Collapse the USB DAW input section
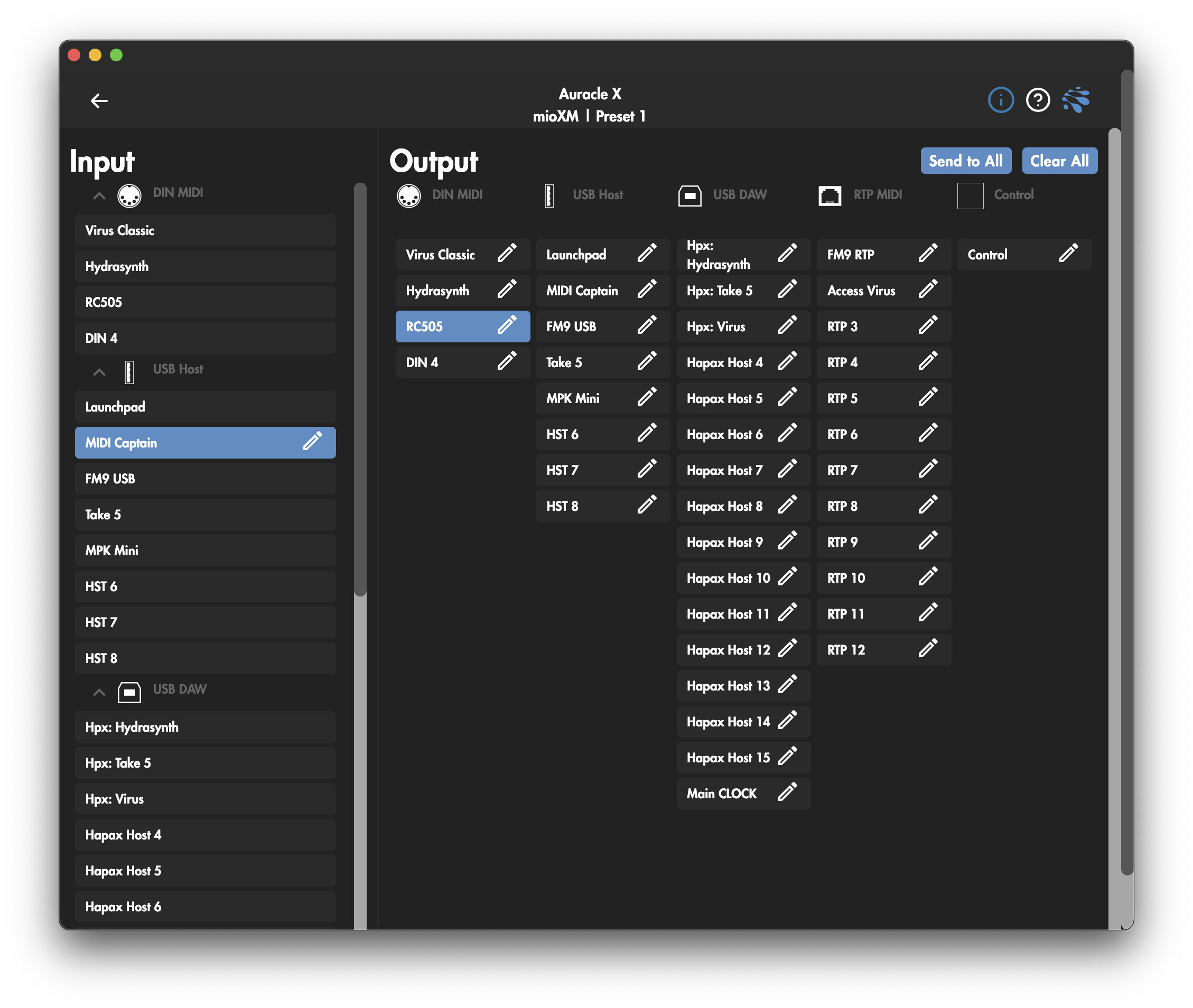This screenshot has height=1008, width=1193. click(x=99, y=693)
